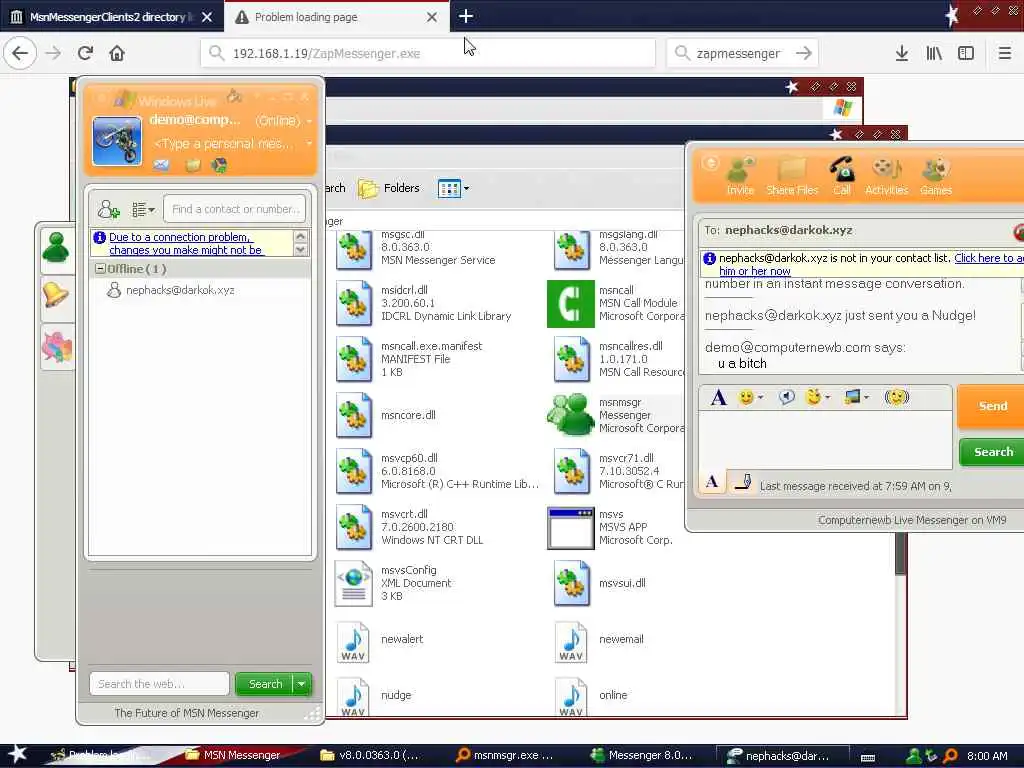Select contact nephacks@darkok.xyz
The width and height of the screenshot is (1024, 768).
(180, 290)
